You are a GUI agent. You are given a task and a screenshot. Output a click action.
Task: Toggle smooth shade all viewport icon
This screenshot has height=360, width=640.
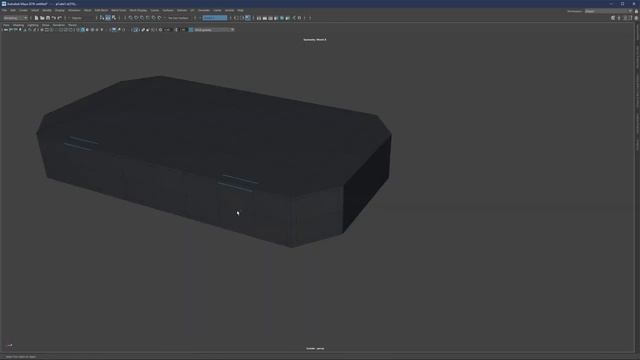pyautogui.click(x=83, y=30)
